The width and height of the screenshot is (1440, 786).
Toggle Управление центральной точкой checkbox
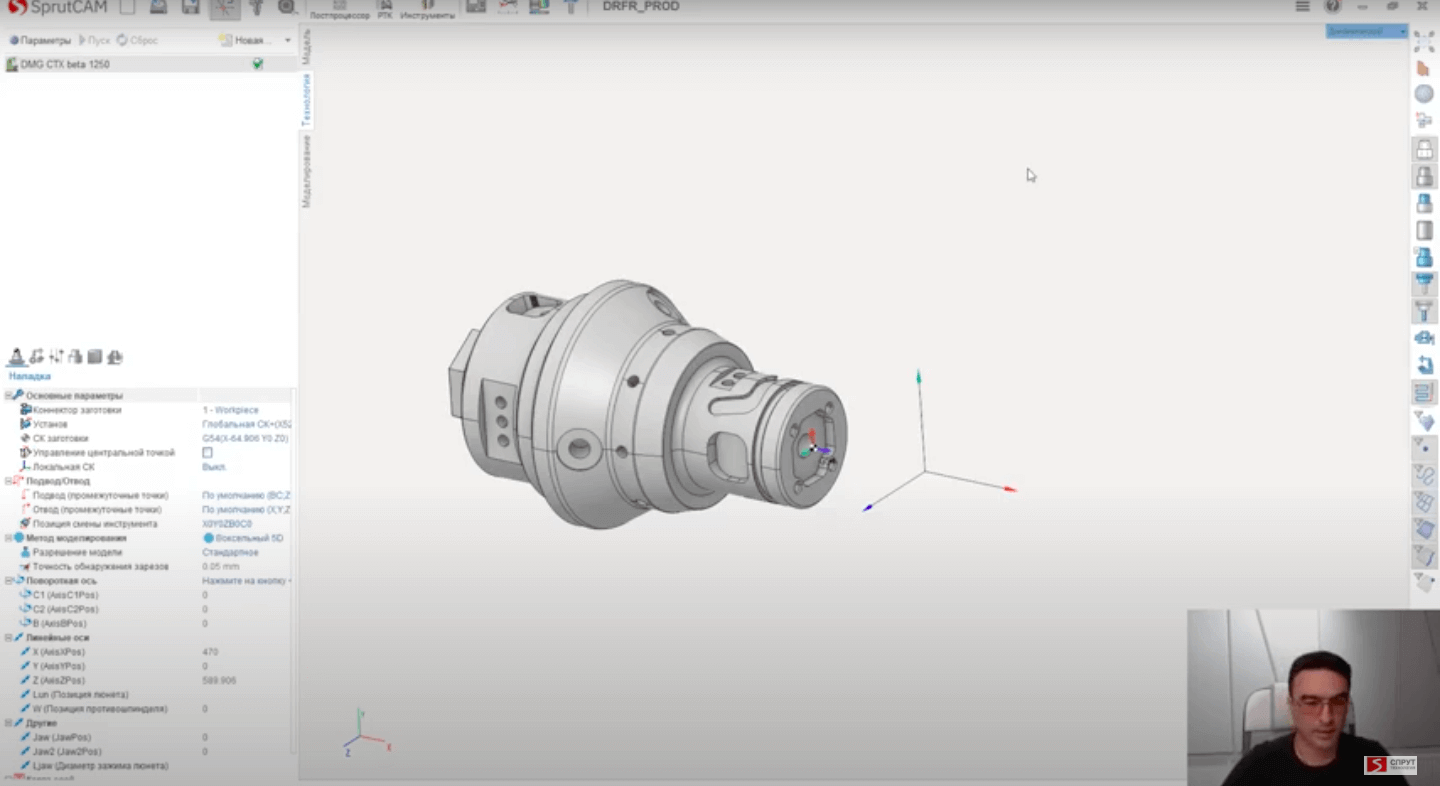[207, 453]
